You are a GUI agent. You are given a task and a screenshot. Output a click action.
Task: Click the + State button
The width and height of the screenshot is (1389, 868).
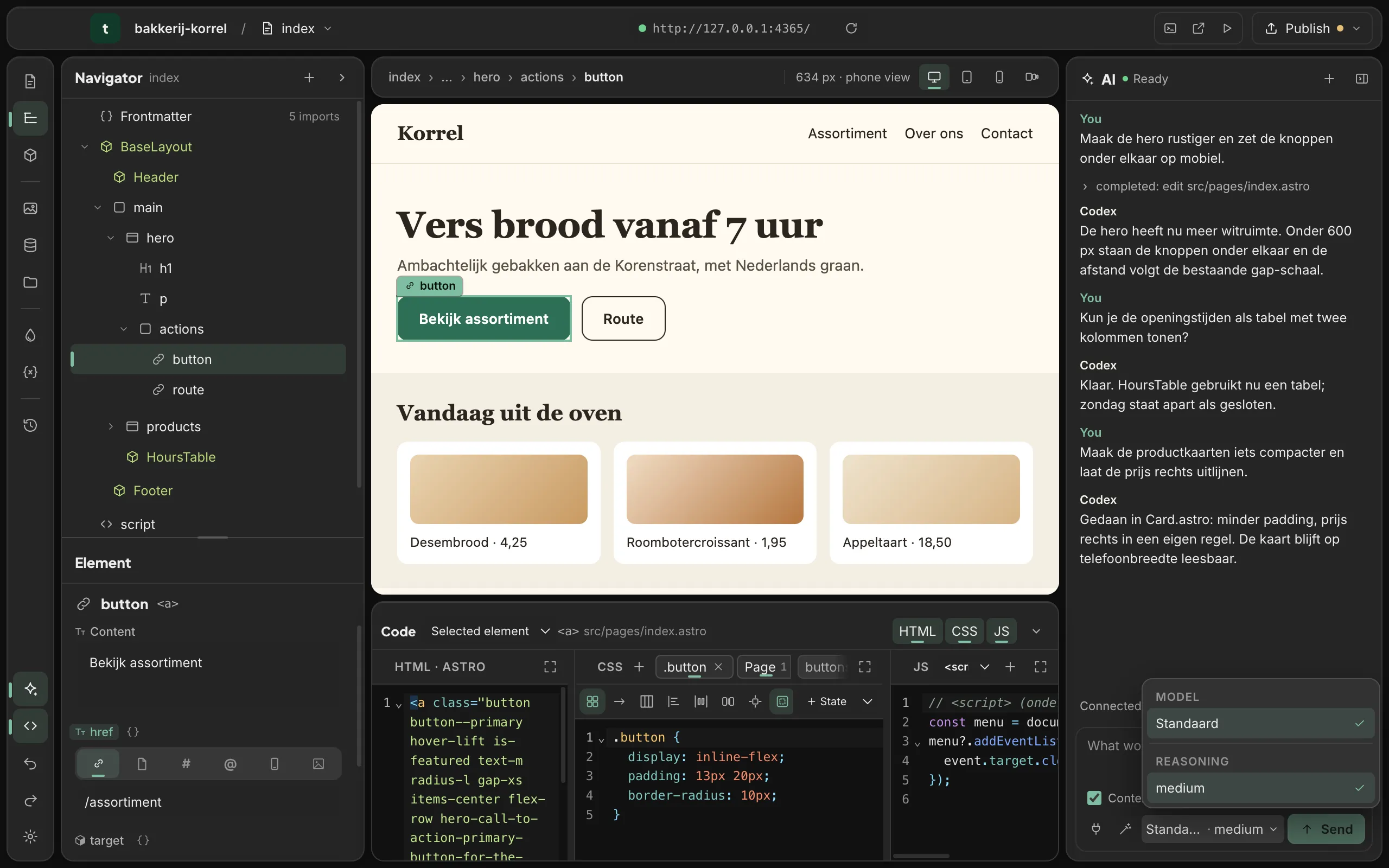(826, 701)
